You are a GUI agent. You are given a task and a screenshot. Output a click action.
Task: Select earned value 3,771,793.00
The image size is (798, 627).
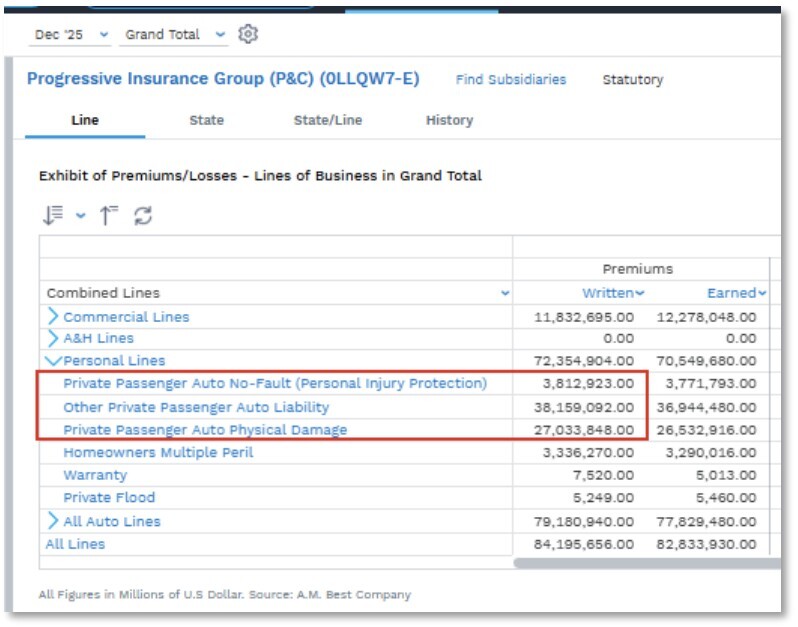(711, 383)
